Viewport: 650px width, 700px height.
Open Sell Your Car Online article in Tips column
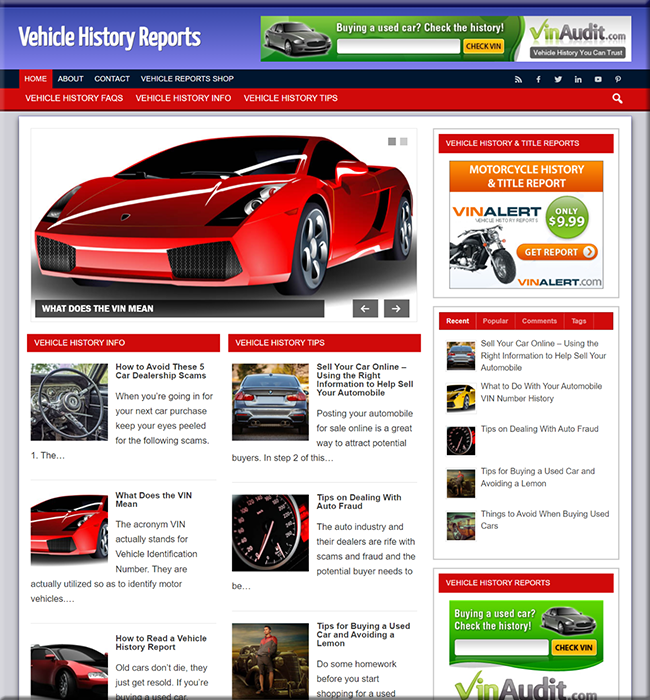tap(365, 379)
